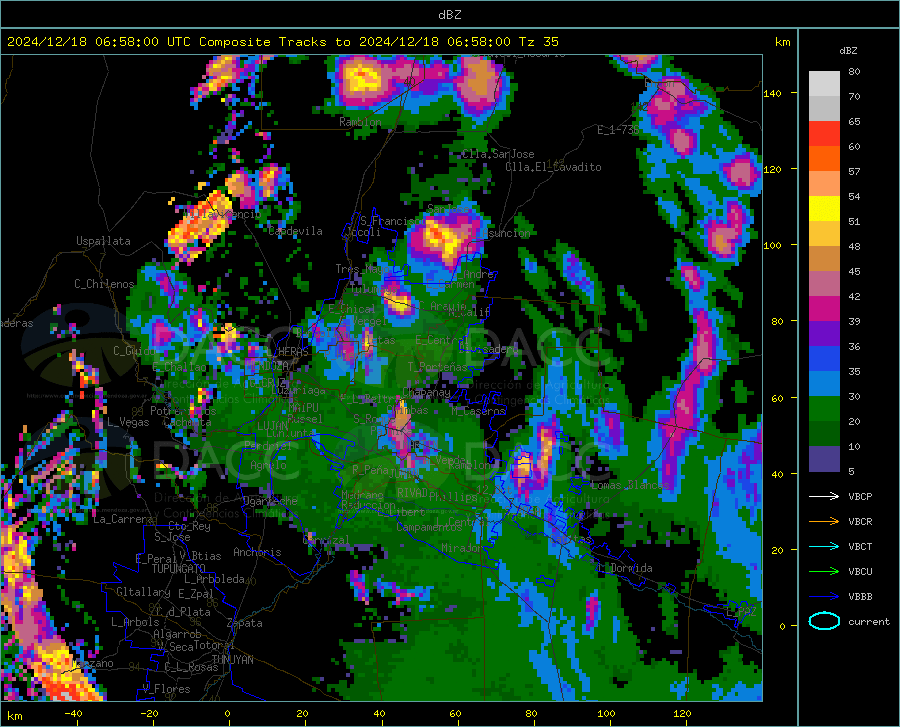
Task: Click the cyan 'current' ellipse icon in legend
Action: pyautogui.click(x=824, y=621)
